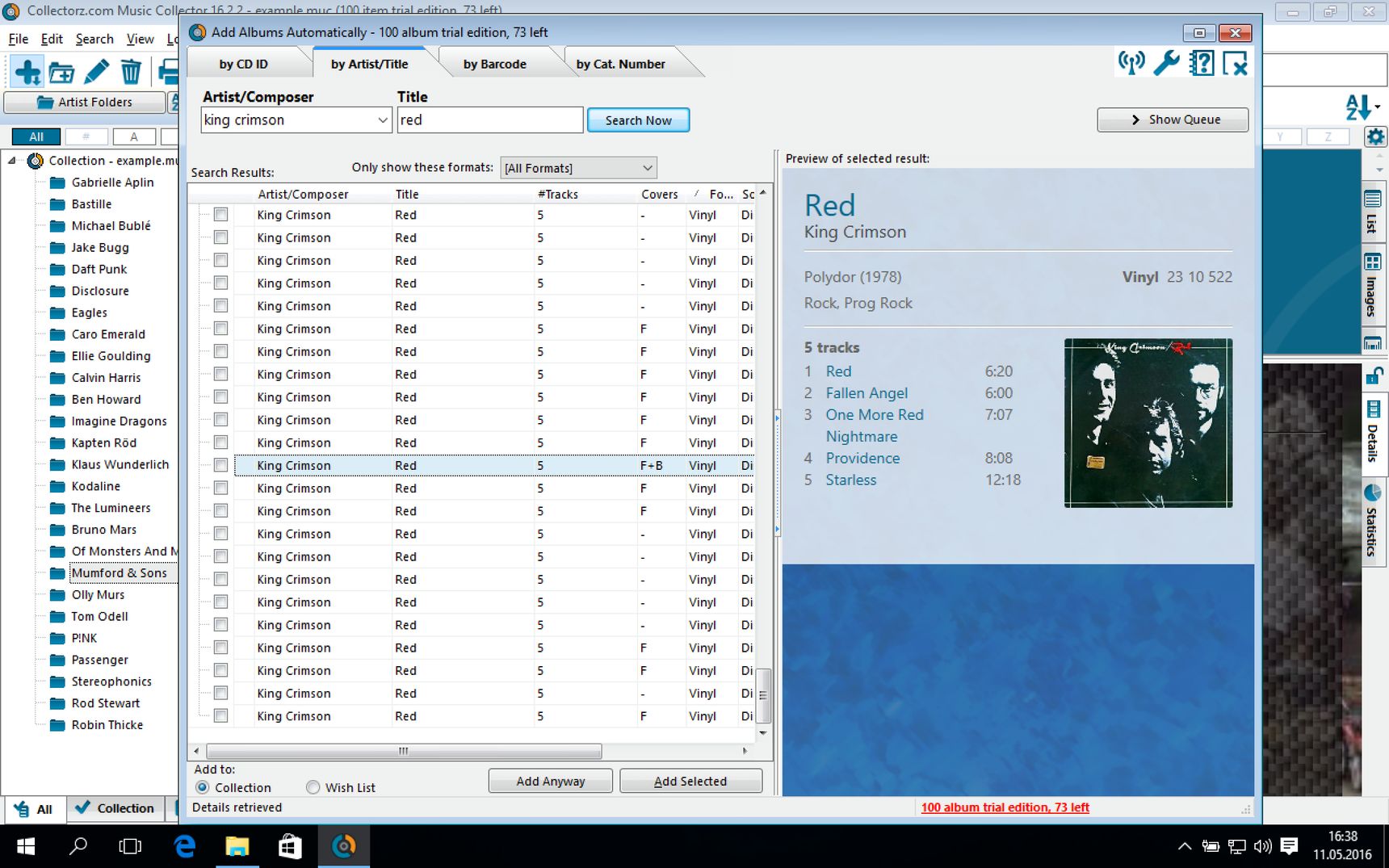1389x868 pixels.
Task: Click the Add Albums plus icon in main toolbar
Action: click(x=27, y=72)
